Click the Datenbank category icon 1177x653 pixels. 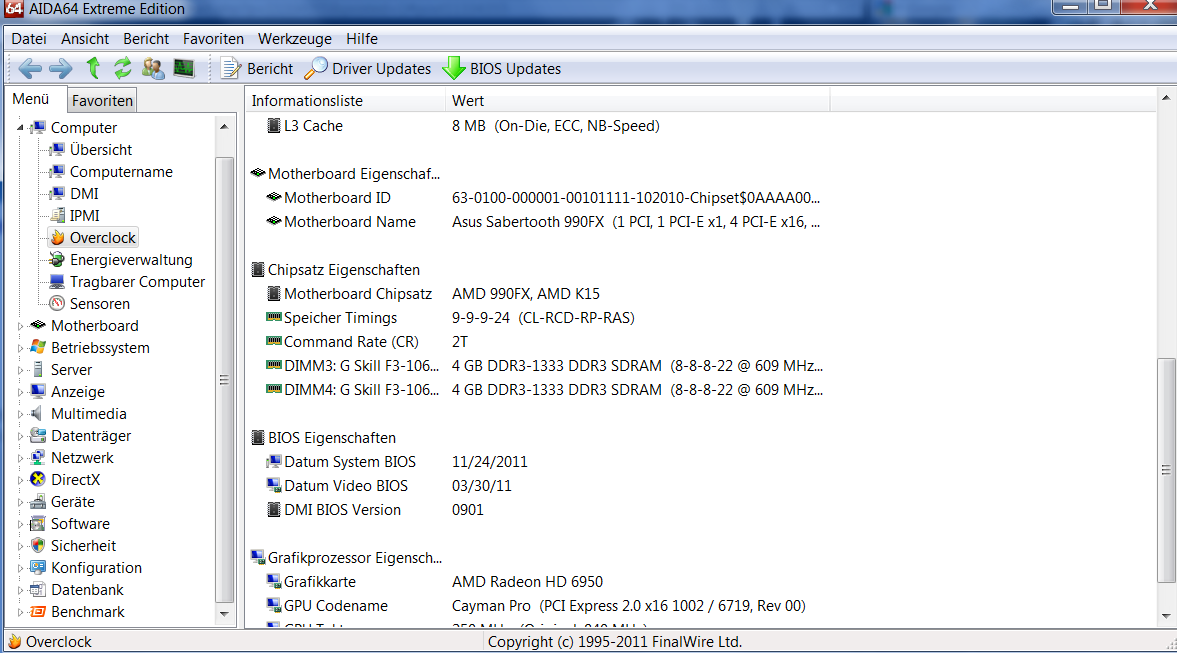[x=38, y=589]
